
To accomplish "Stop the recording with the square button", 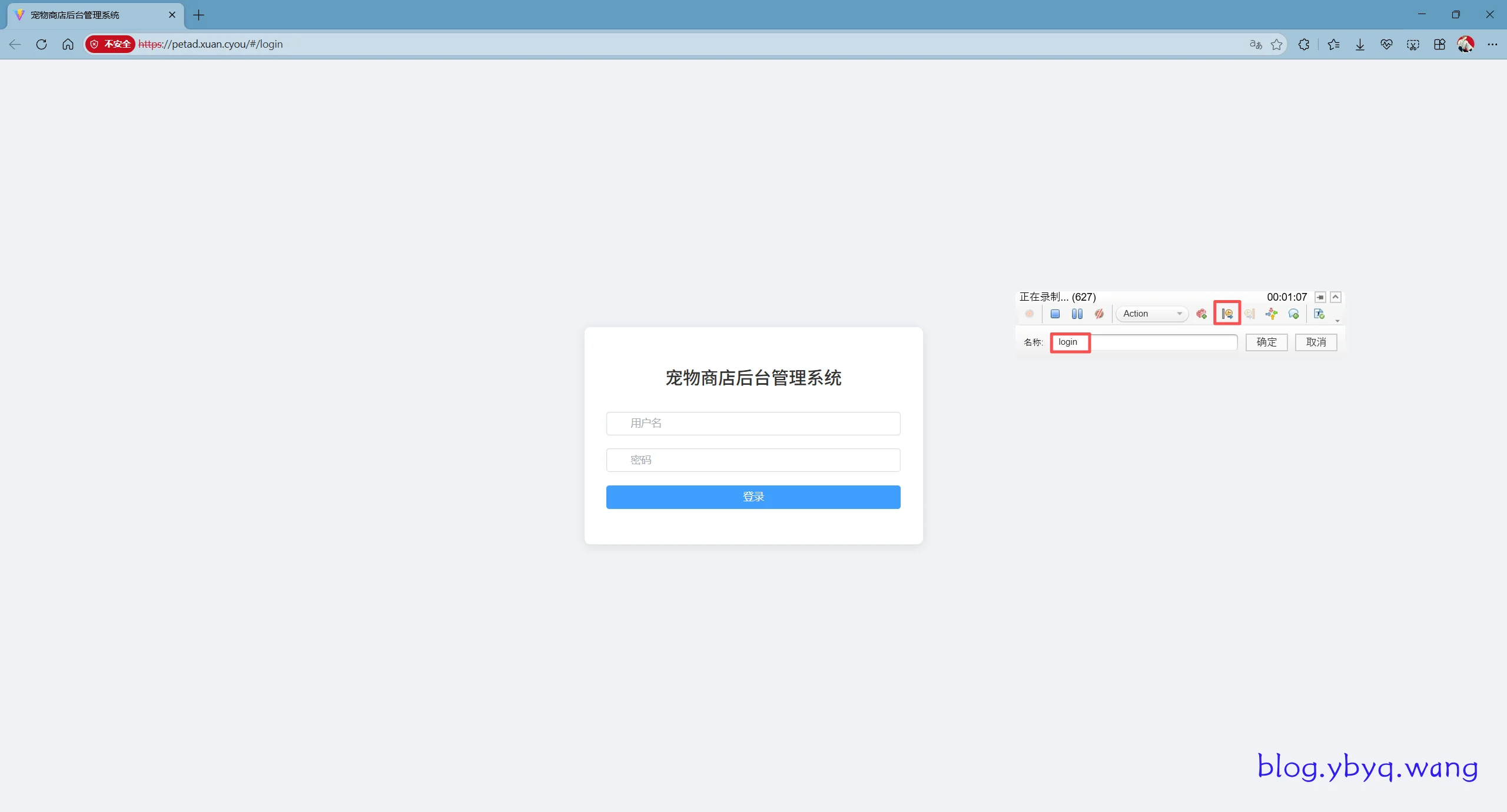I will point(1055,314).
